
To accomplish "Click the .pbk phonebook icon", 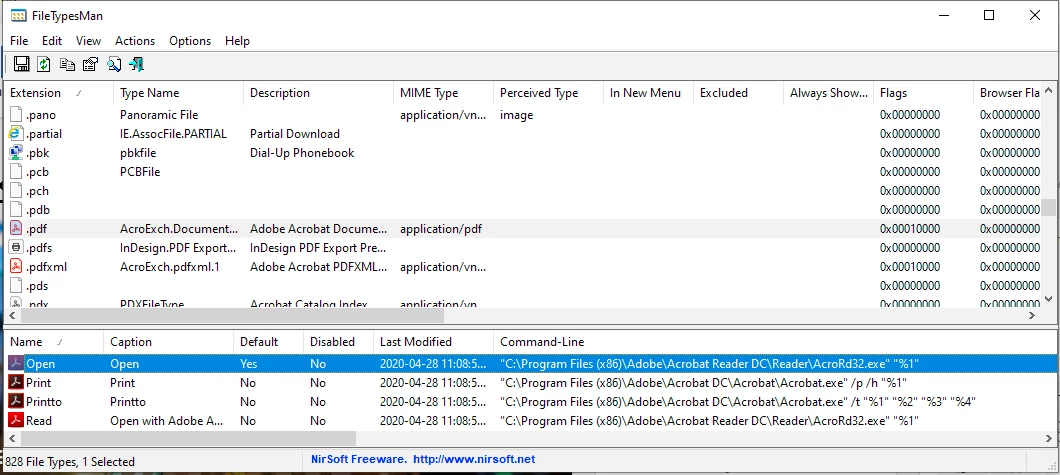I will (16, 153).
